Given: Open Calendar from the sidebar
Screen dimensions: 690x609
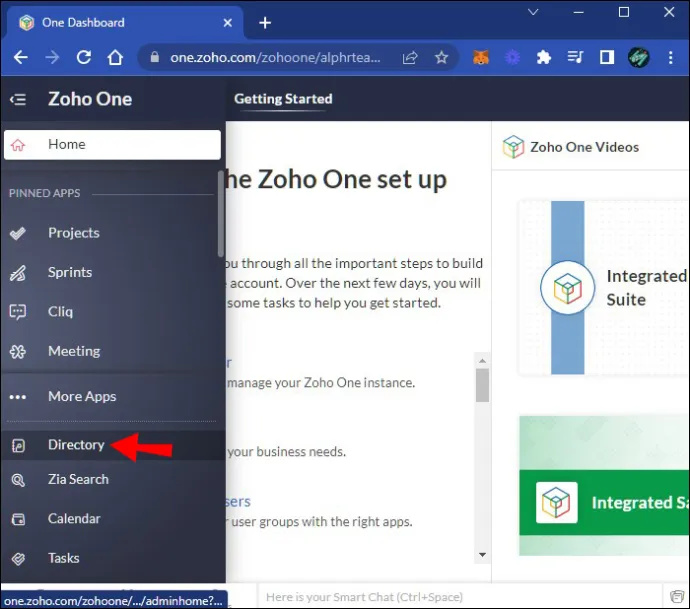Looking at the screenshot, I should click(x=74, y=518).
